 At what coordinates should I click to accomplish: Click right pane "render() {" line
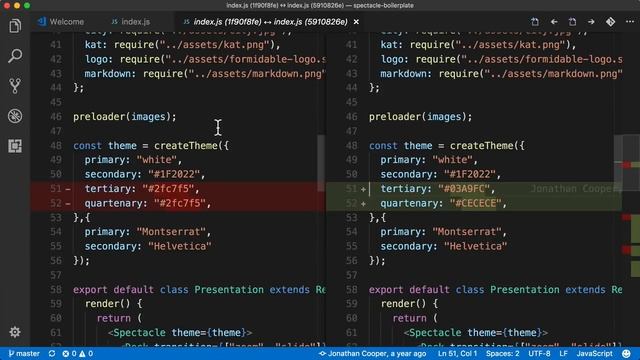click(409, 304)
